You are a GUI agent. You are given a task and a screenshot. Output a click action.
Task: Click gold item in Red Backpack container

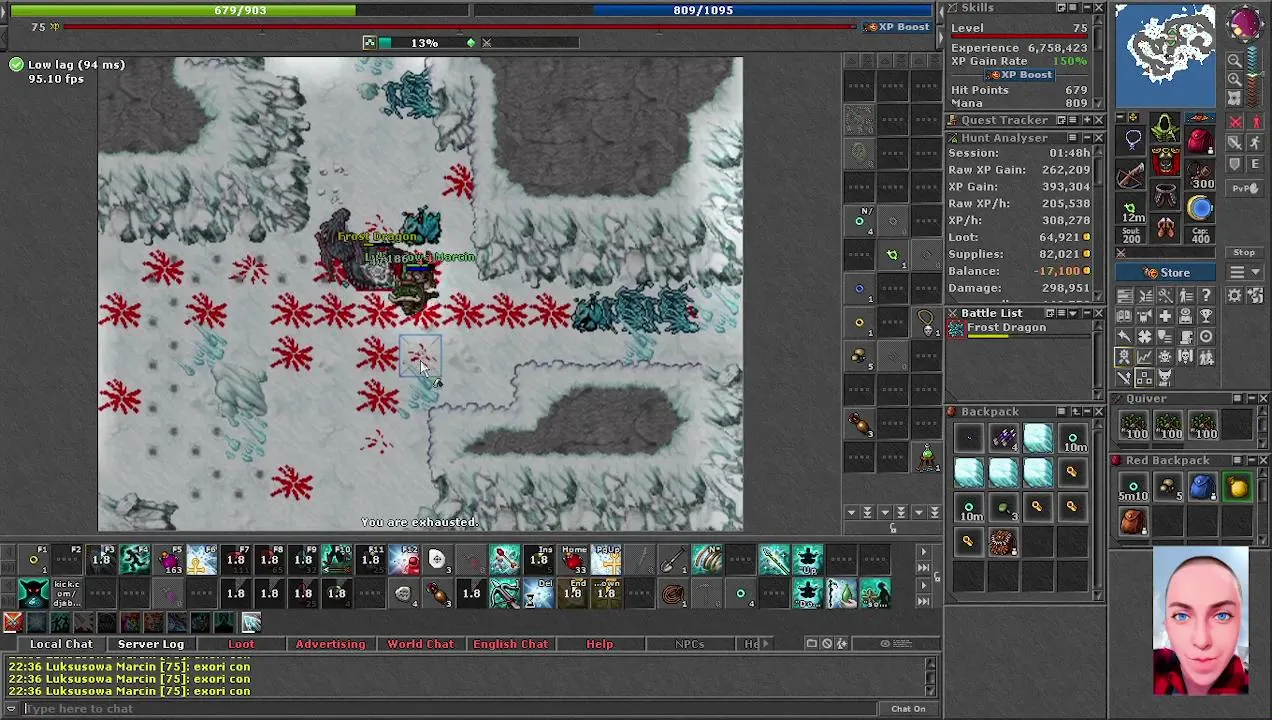[x=1237, y=488]
